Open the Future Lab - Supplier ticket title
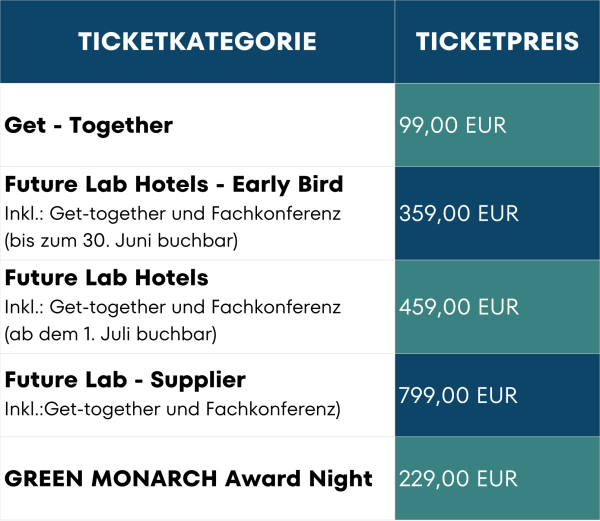The height and width of the screenshot is (521, 600). (125, 381)
